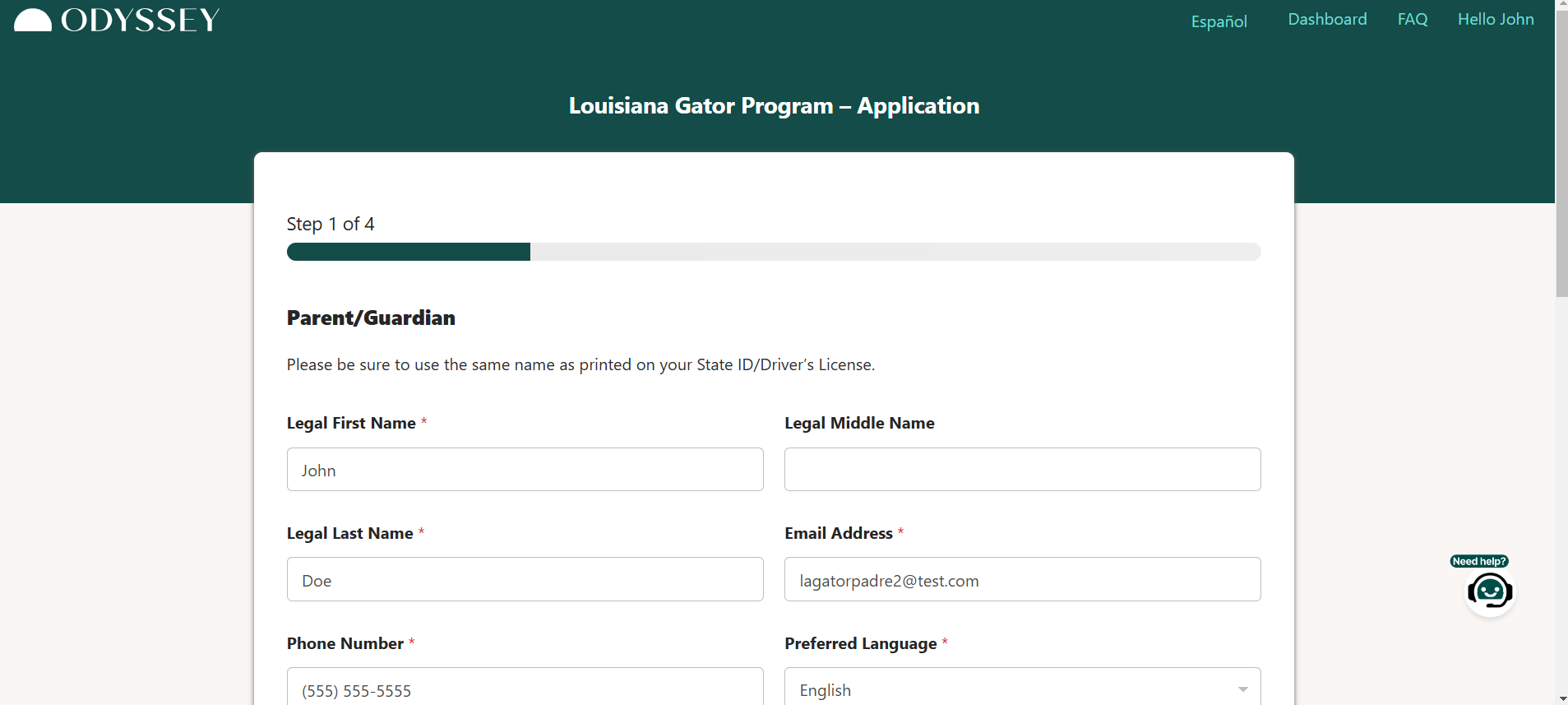Click the scrollbar up arrow
The height and width of the screenshot is (705, 1568).
tap(1561, 6)
